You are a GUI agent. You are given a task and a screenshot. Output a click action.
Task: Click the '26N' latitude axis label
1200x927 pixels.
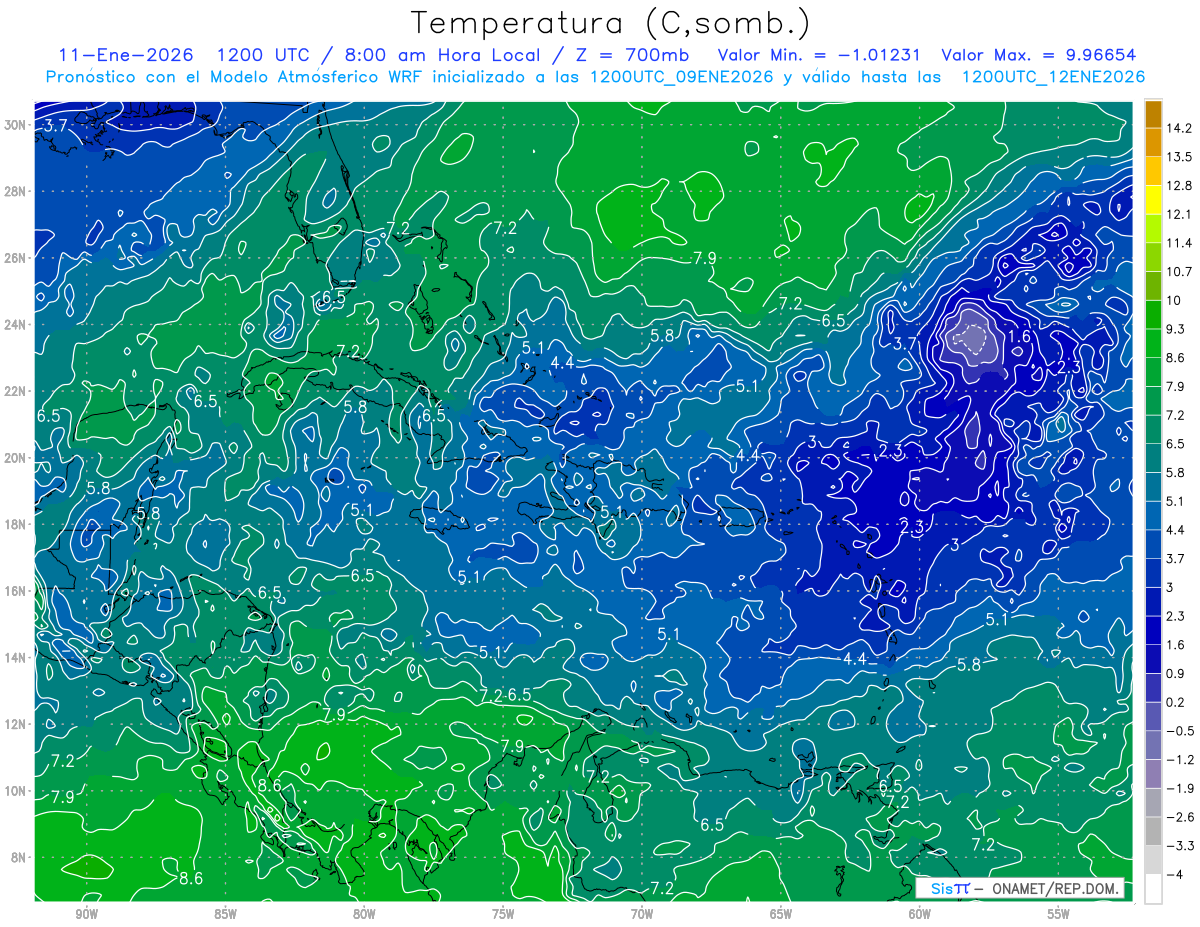16,258
